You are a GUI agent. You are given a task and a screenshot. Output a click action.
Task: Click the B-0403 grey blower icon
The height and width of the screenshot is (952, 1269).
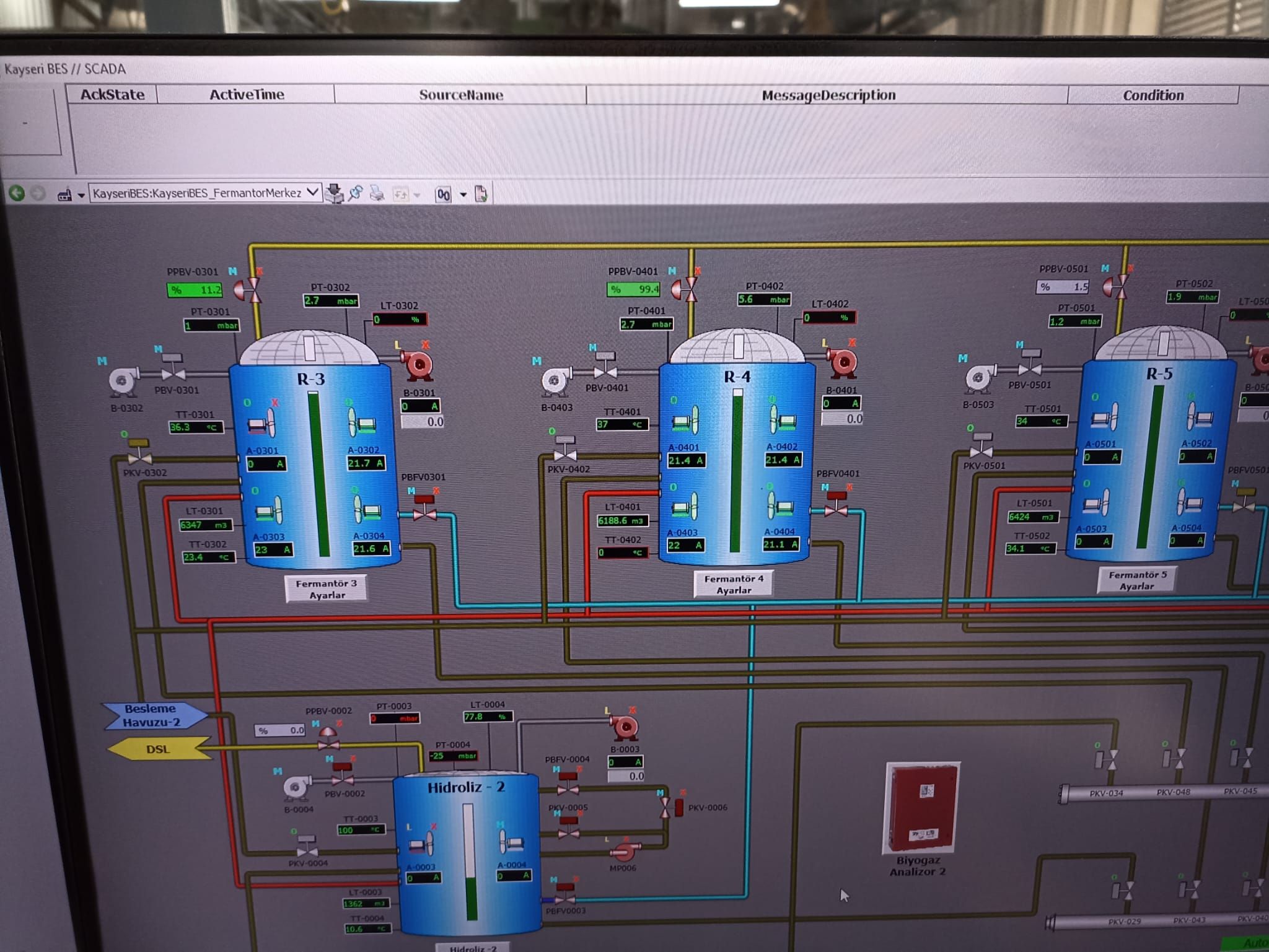pyautogui.click(x=555, y=380)
